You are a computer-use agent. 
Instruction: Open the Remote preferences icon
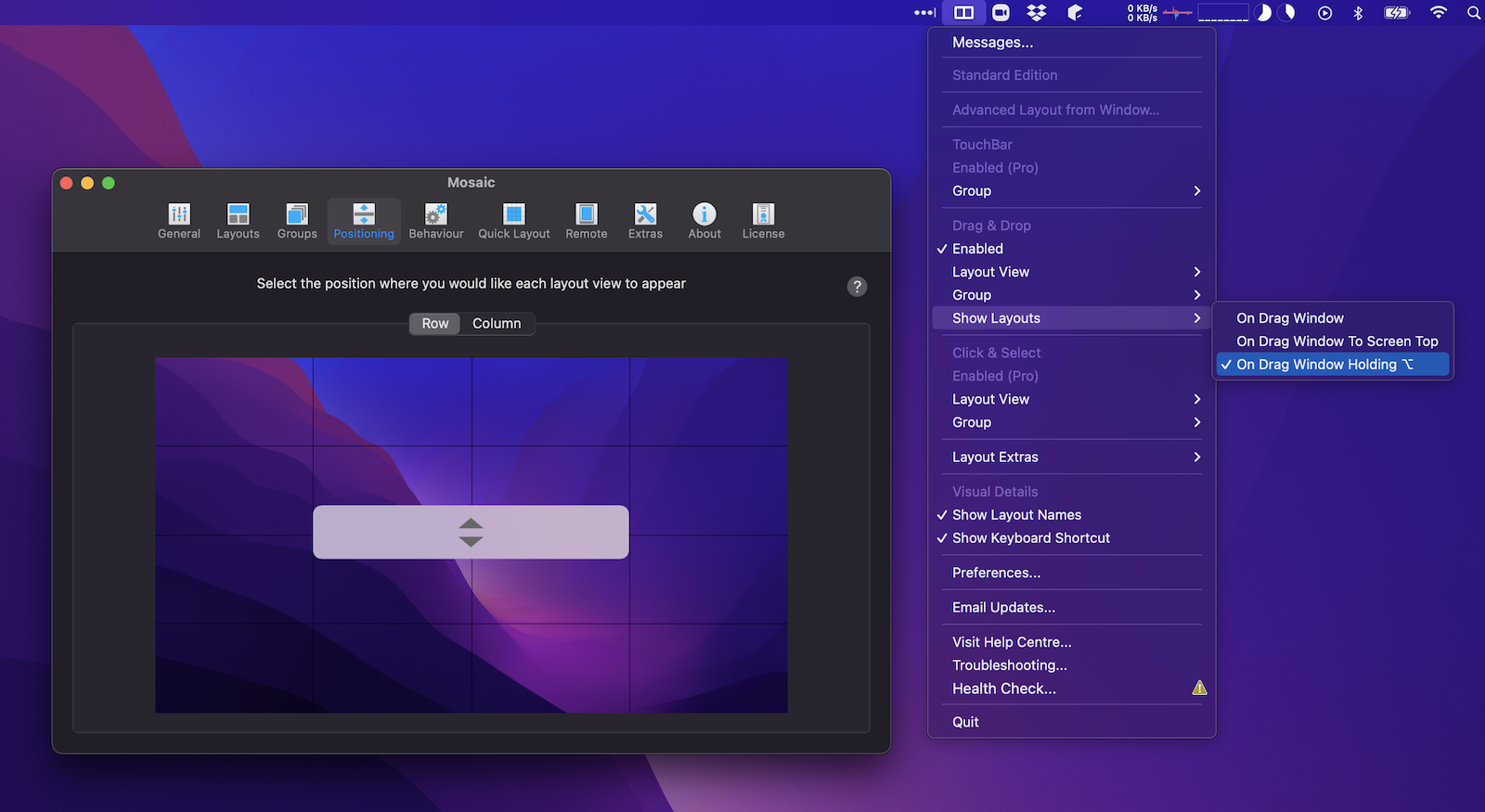pyautogui.click(x=586, y=221)
